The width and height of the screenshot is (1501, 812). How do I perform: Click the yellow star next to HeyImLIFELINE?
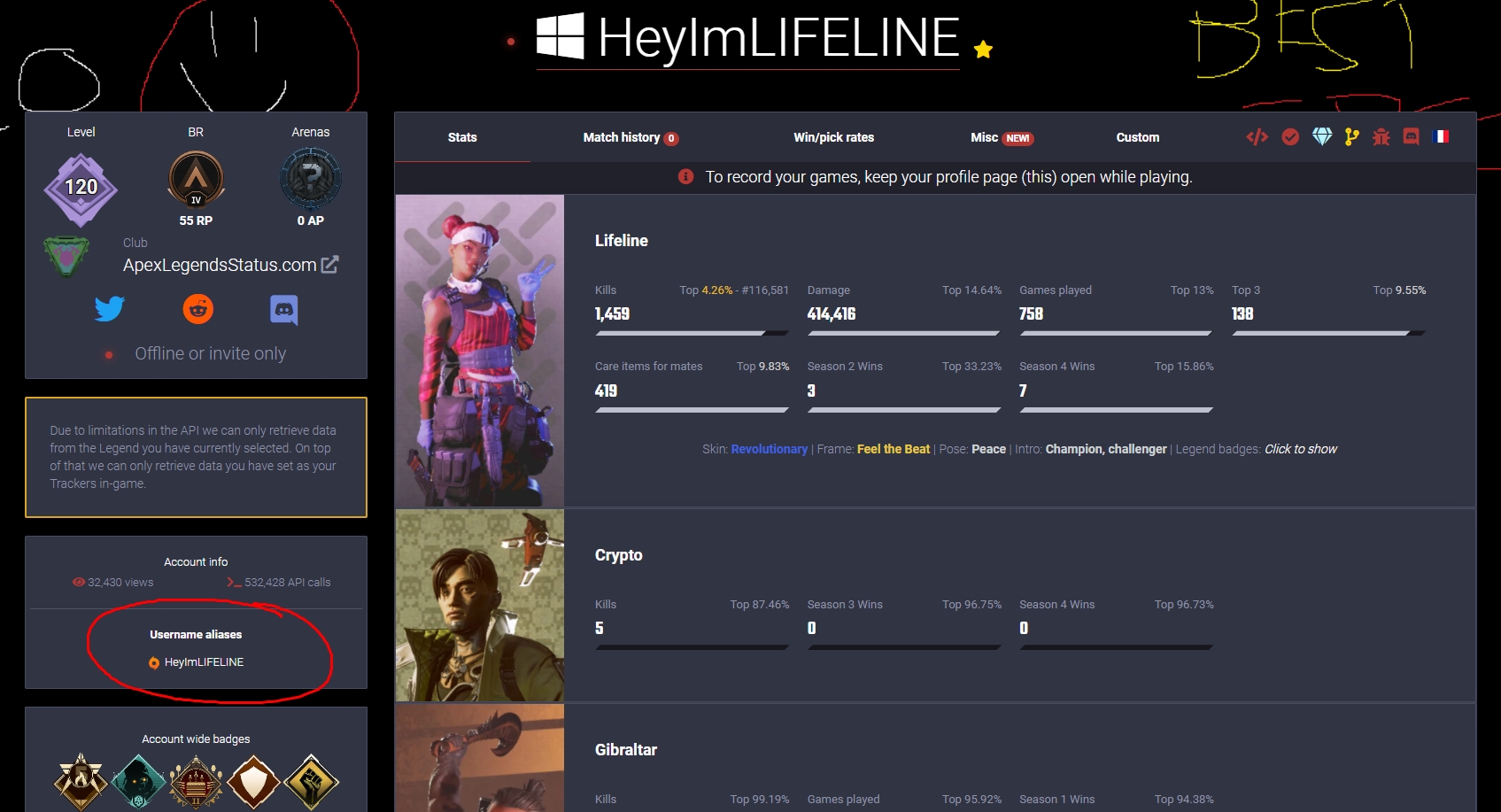pyautogui.click(x=983, y=50)
